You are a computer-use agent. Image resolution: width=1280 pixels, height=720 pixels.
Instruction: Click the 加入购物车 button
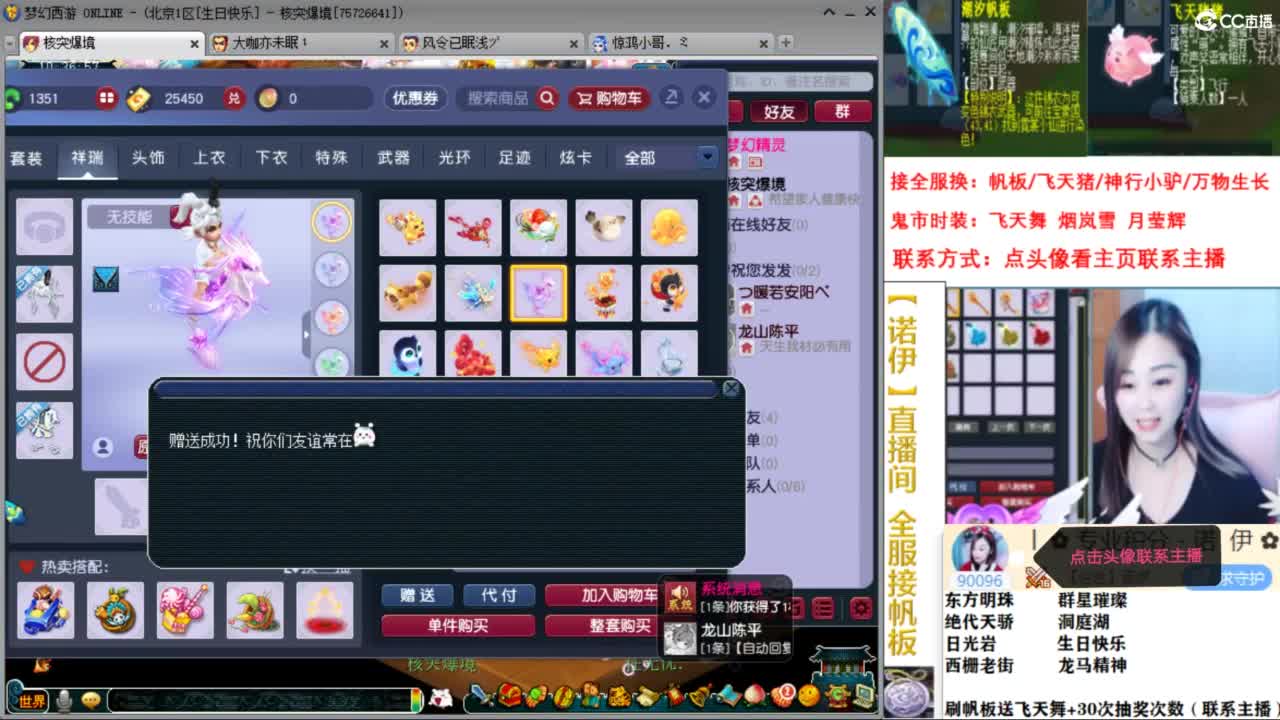[602, 595]
